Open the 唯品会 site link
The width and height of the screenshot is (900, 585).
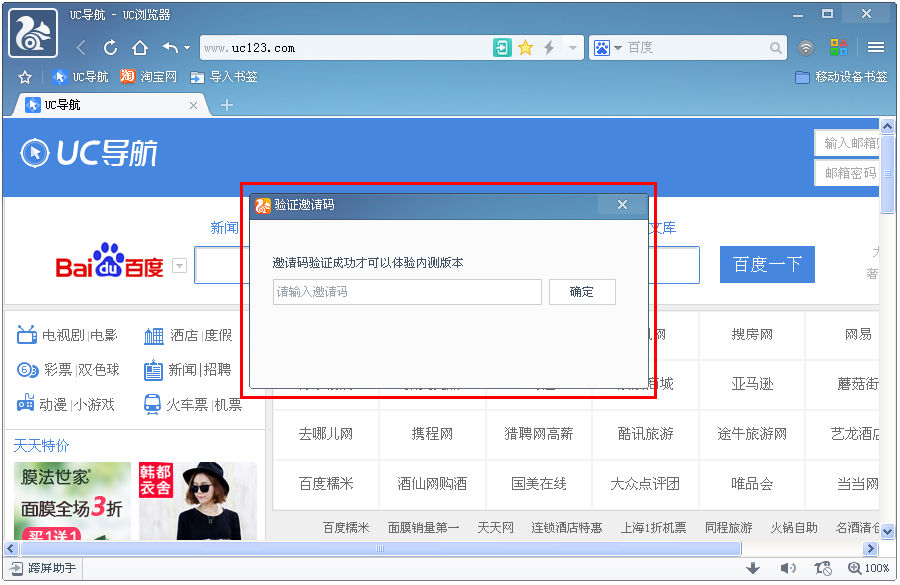click(x=752, y=484)
